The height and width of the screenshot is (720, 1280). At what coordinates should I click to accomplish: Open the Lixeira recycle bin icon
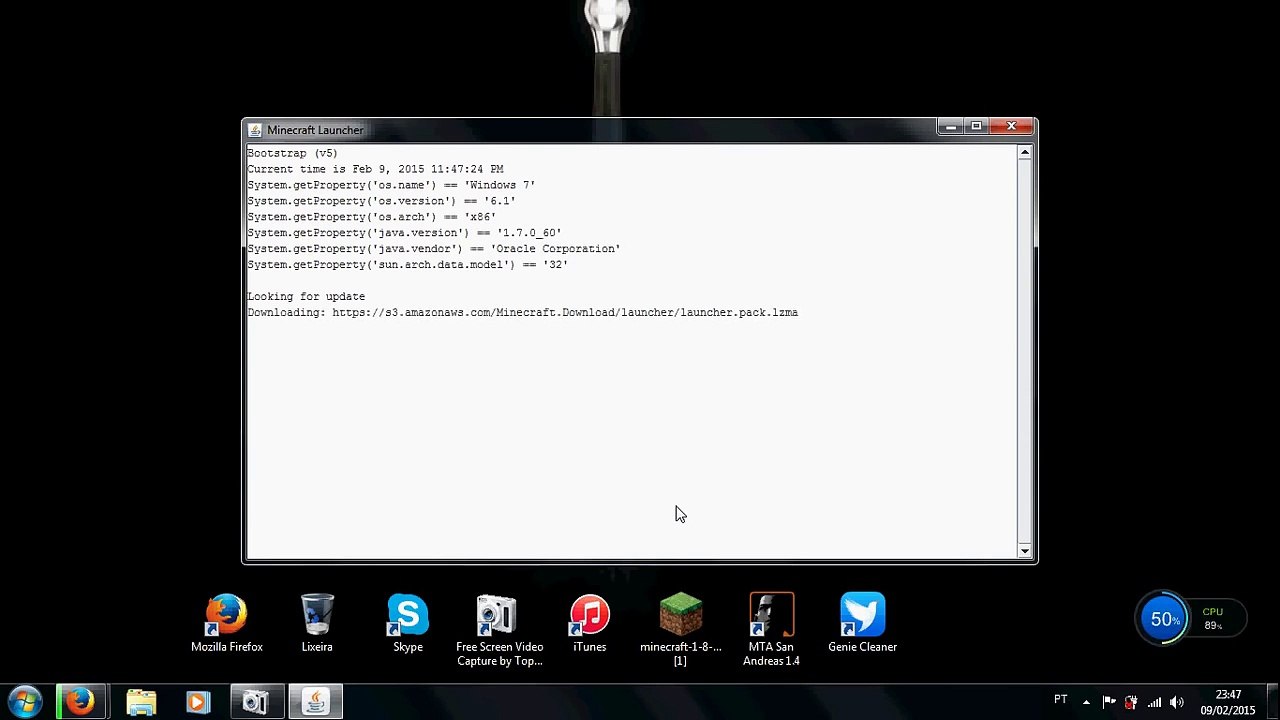(317, 623)
